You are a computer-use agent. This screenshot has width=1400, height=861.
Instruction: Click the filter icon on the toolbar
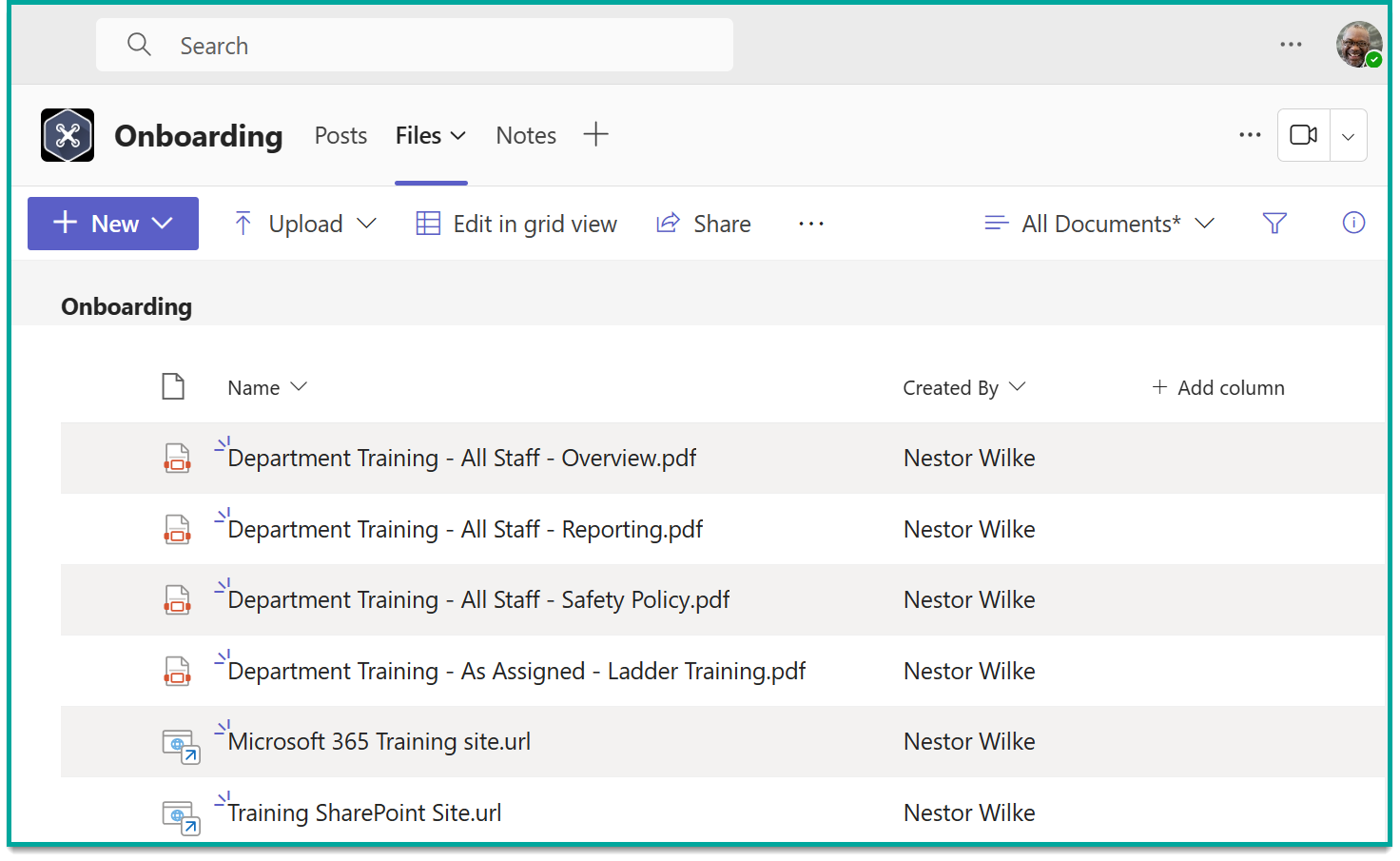click(1274, 223)
